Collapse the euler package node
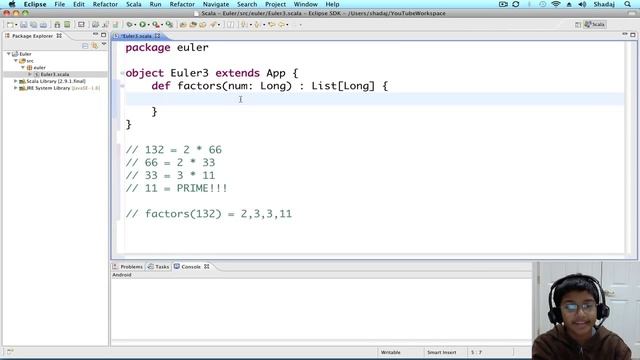The height and width of the screenshot is (360, 640). point(23,67)
